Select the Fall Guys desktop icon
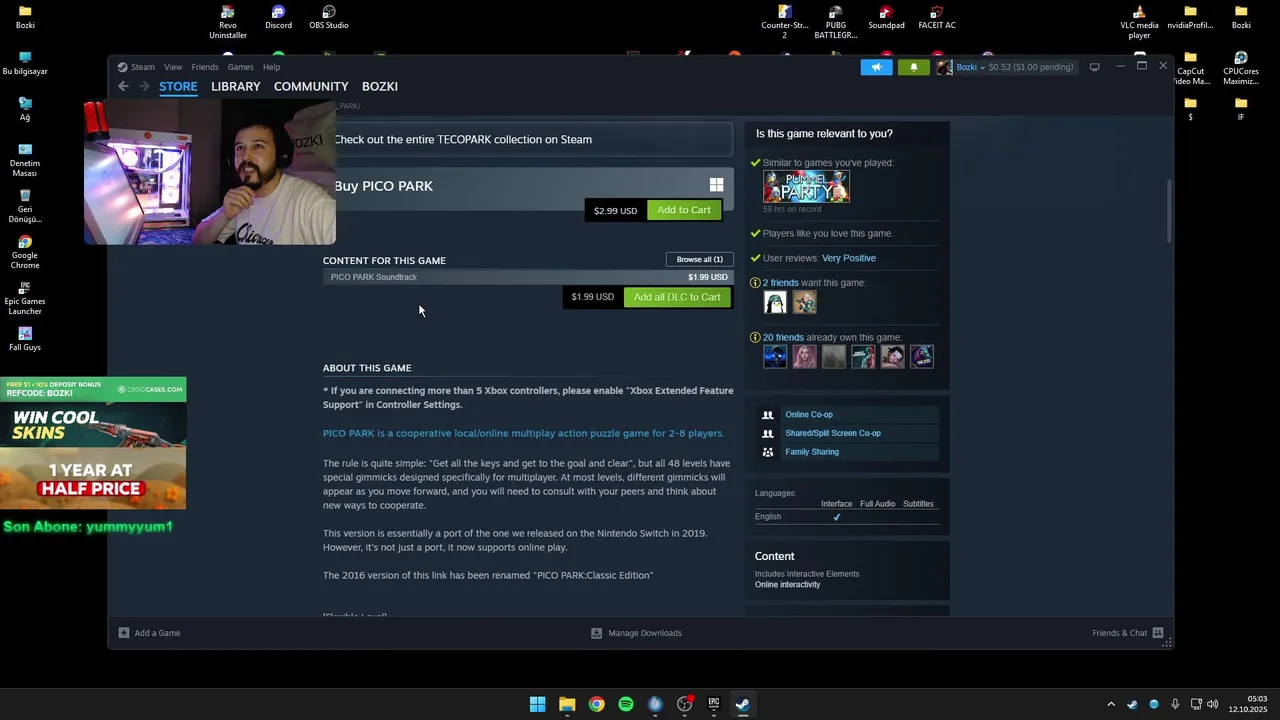The image size is (1280, 720). pyautogui.click(x=25, y=339)
